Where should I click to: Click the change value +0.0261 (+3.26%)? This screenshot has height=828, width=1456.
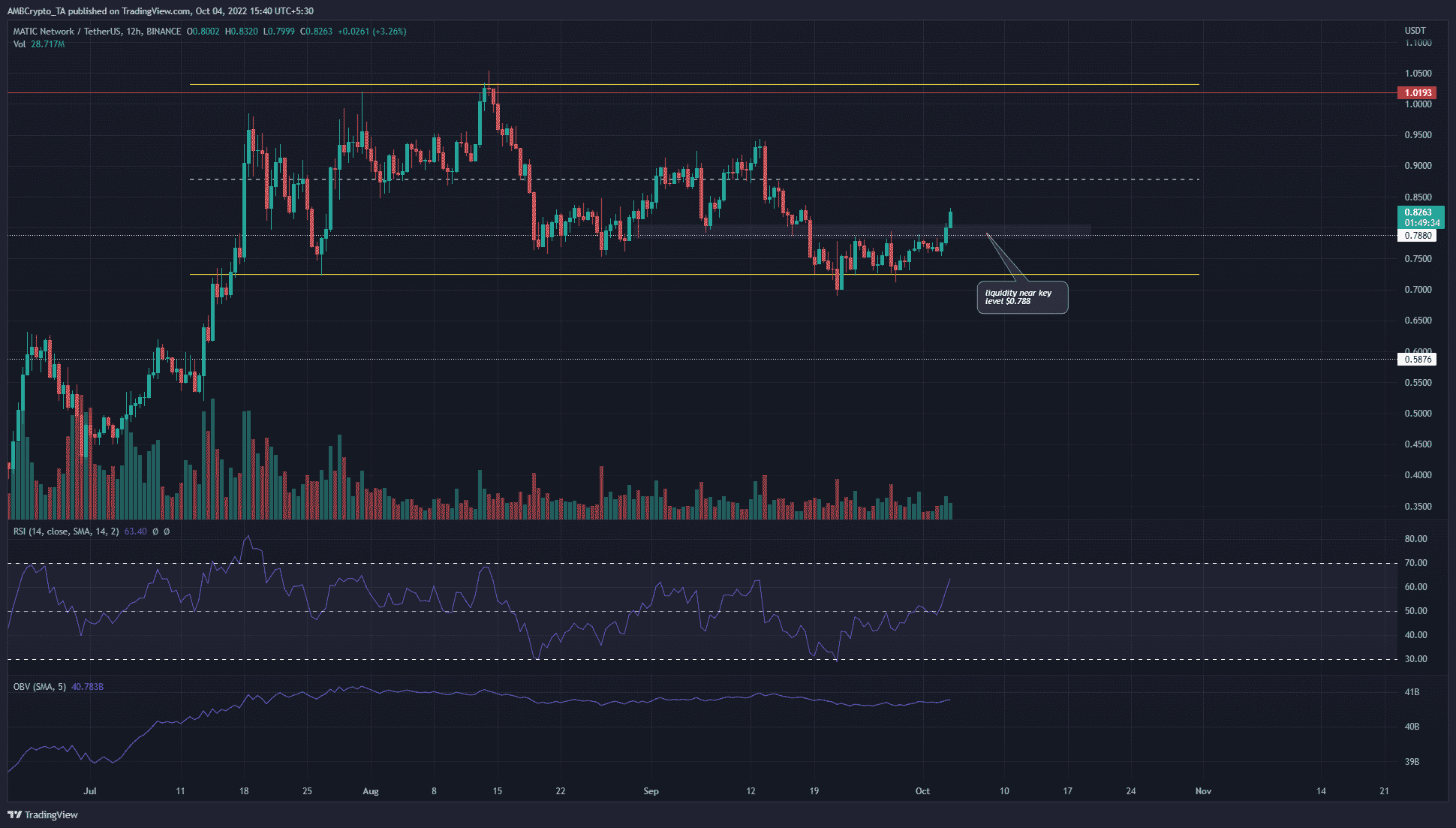pyautogui.click(x=372, y=32)
